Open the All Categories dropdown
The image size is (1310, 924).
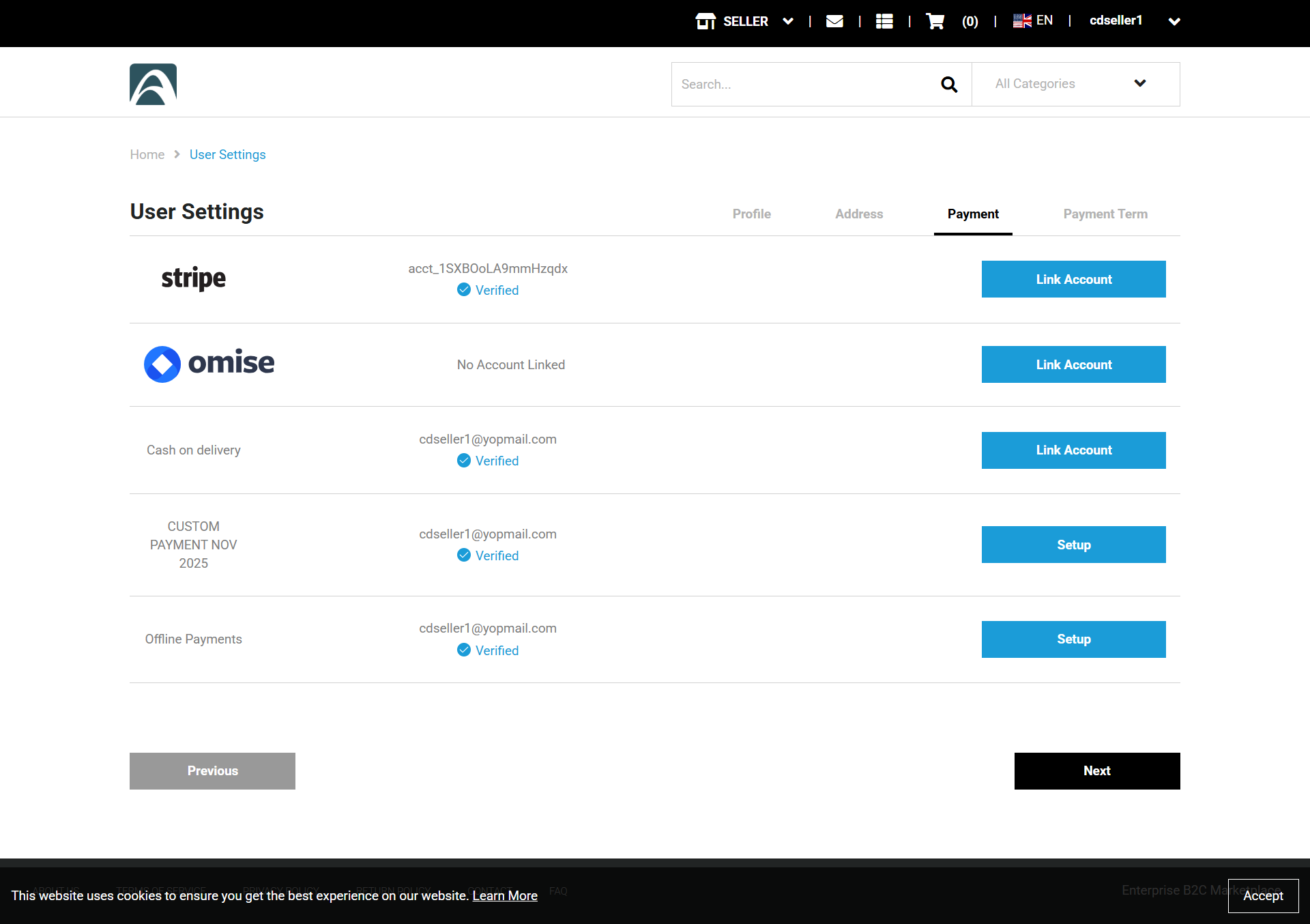(x=1076, y=84)
